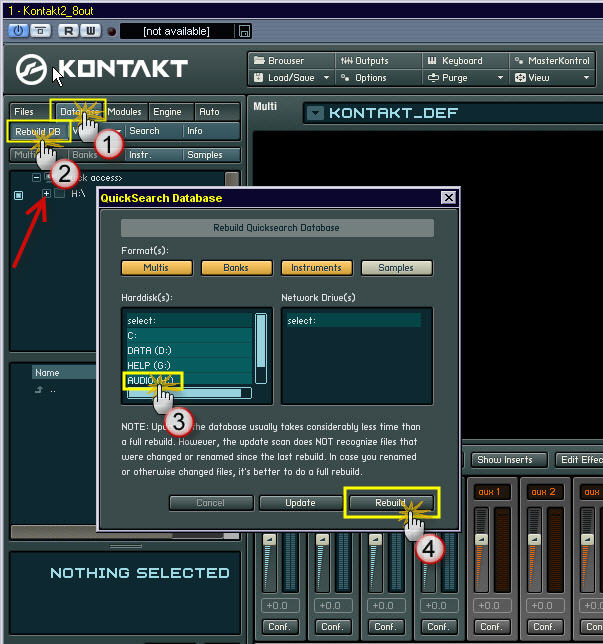Switch to the Engine tab
603x644 pixels.
[171, 112]
